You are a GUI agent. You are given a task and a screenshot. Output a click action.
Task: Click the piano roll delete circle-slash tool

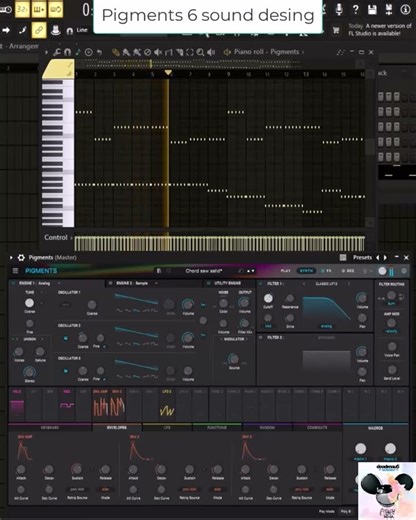(x=147, y=52)
